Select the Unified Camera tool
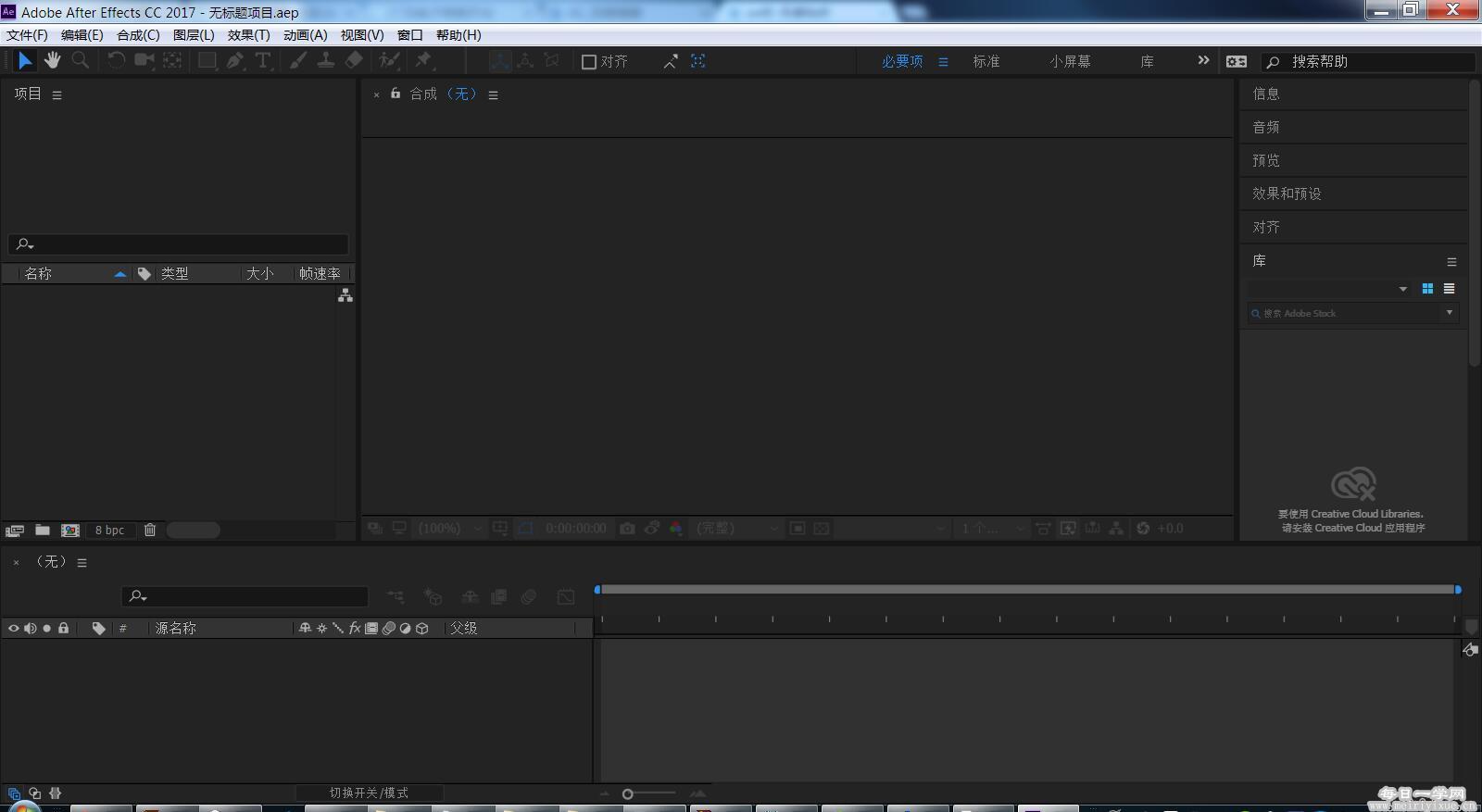The image size is (1482, 812). coord(144,61)
